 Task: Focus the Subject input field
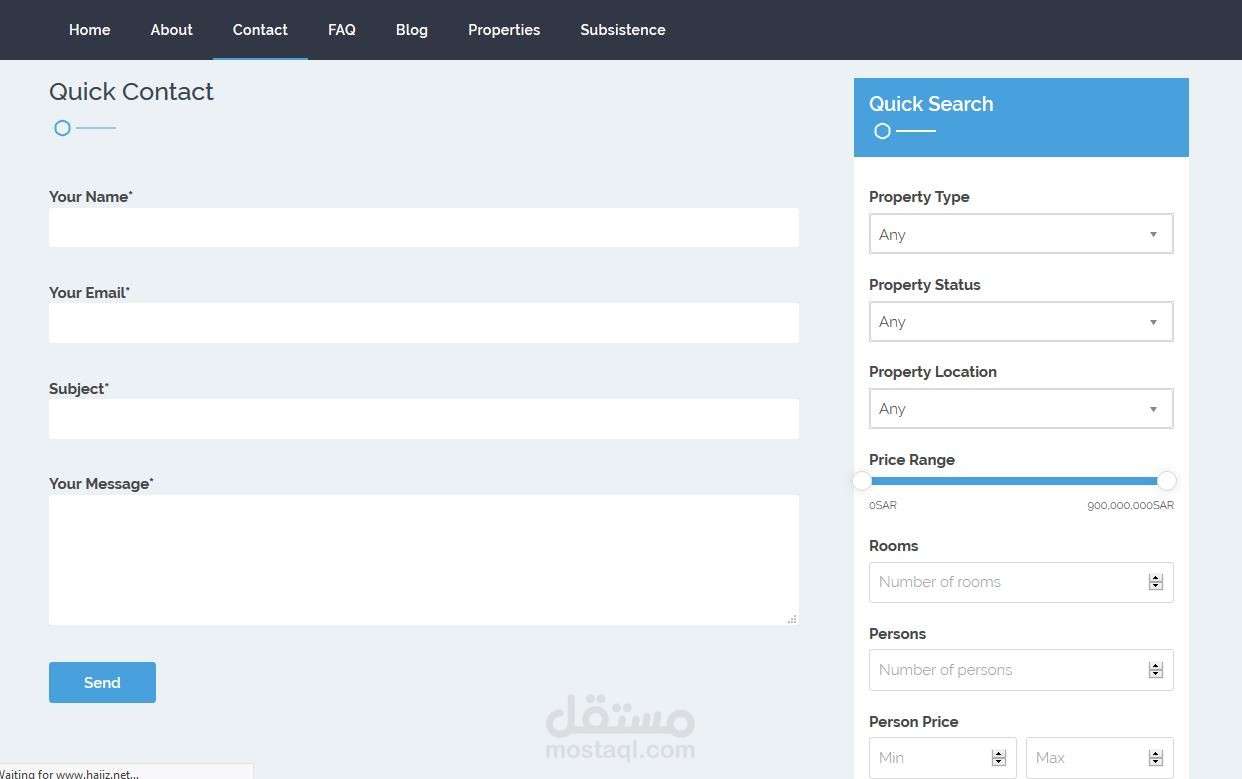[424, 419]
